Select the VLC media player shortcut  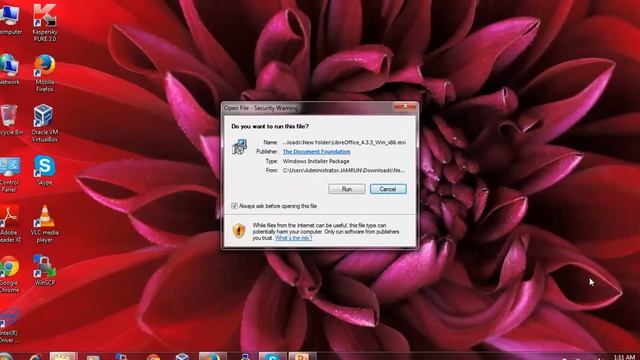pyautogui.click(x=44, y=224)
